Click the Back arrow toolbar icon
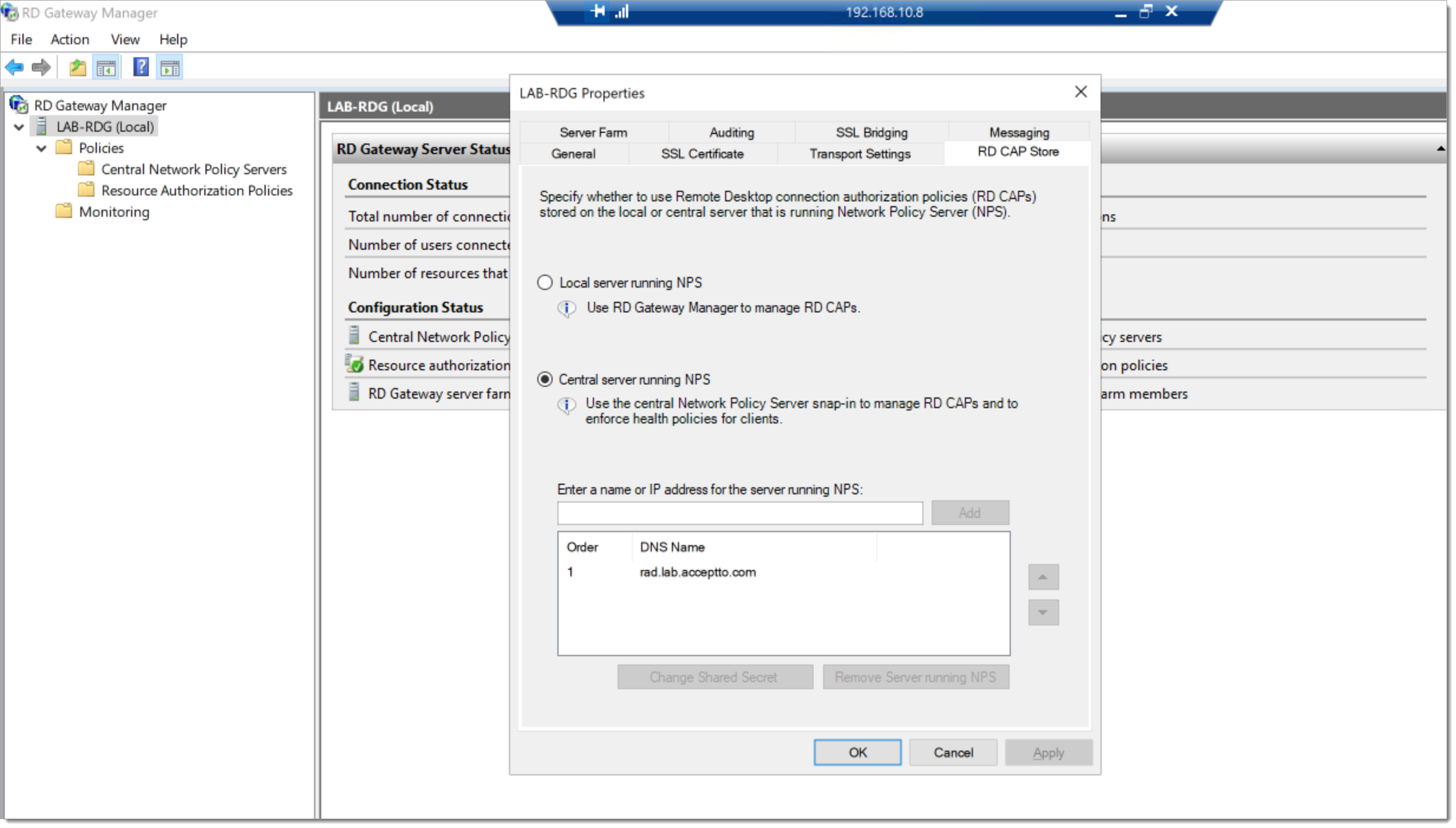This screenshot has height=828, width=1456. pos(14,68)
